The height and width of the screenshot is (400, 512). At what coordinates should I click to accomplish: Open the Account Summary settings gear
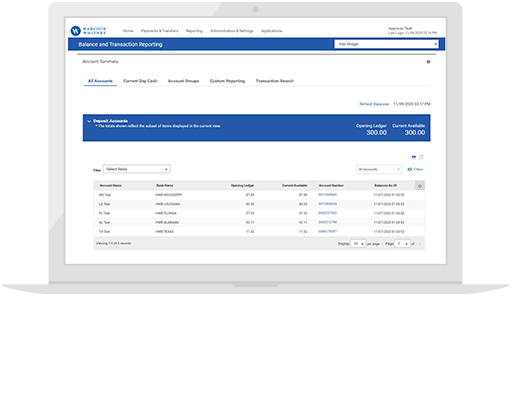click(x=428, y=62)
